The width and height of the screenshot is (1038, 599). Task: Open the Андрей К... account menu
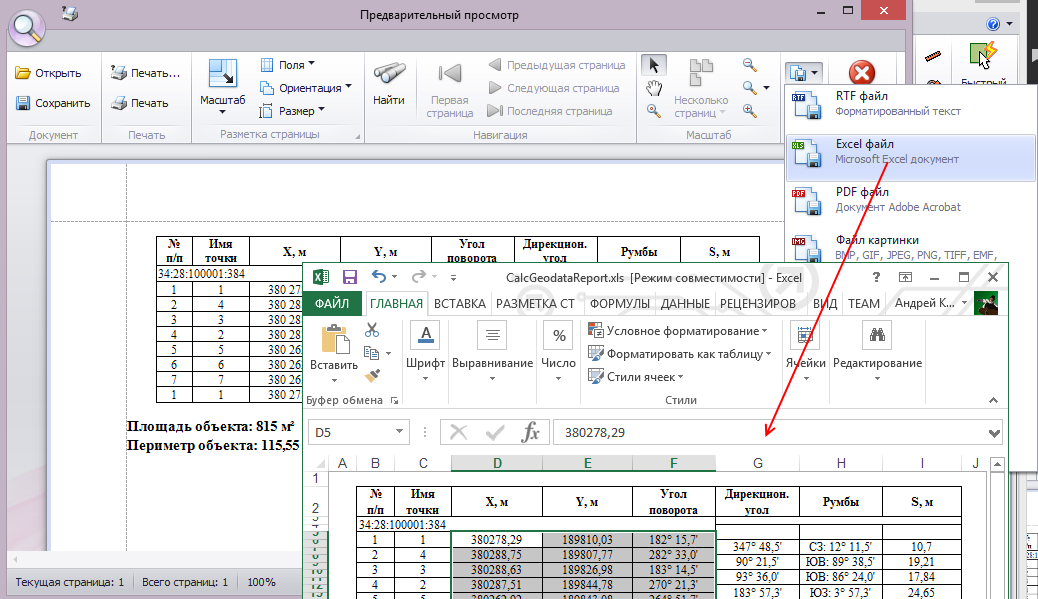pyautogui.click(x=931, y=303)
